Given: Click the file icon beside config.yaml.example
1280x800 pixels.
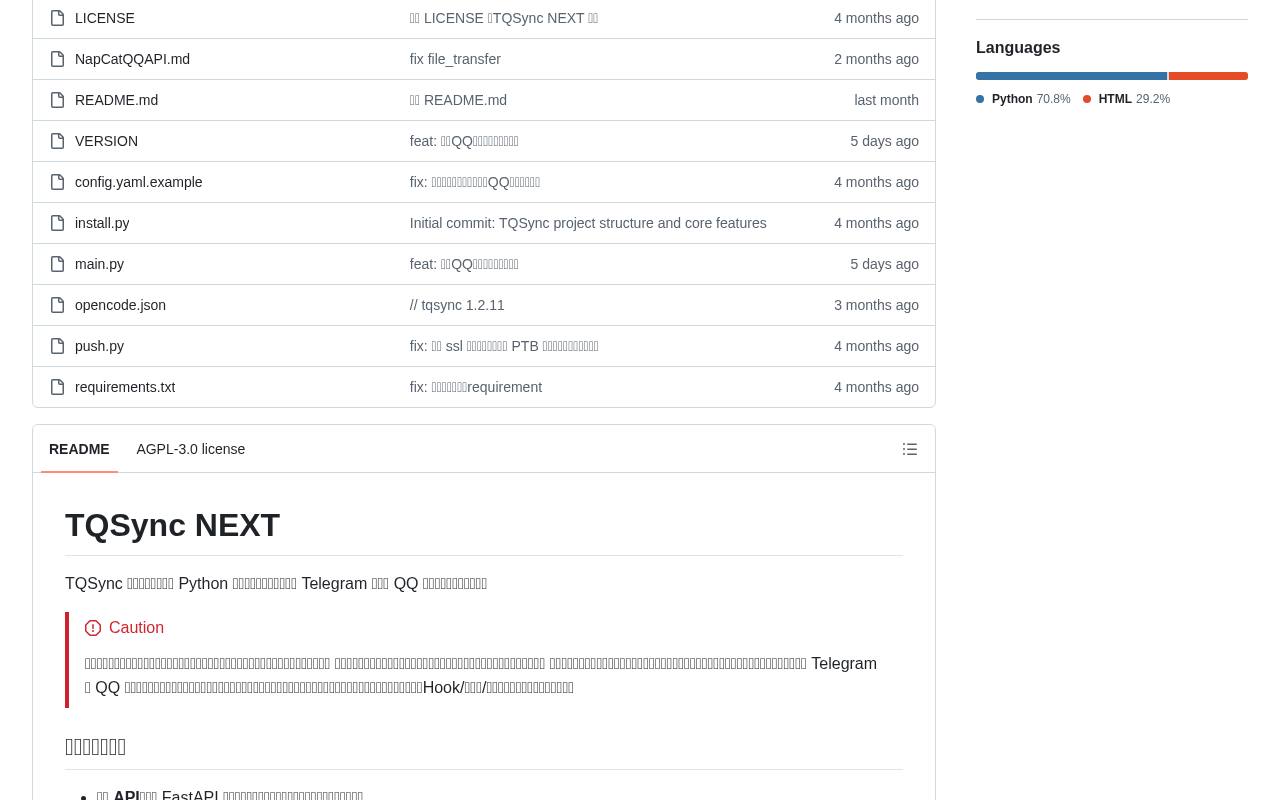Looking at the screenshot, I should click(x=57, y=182).
